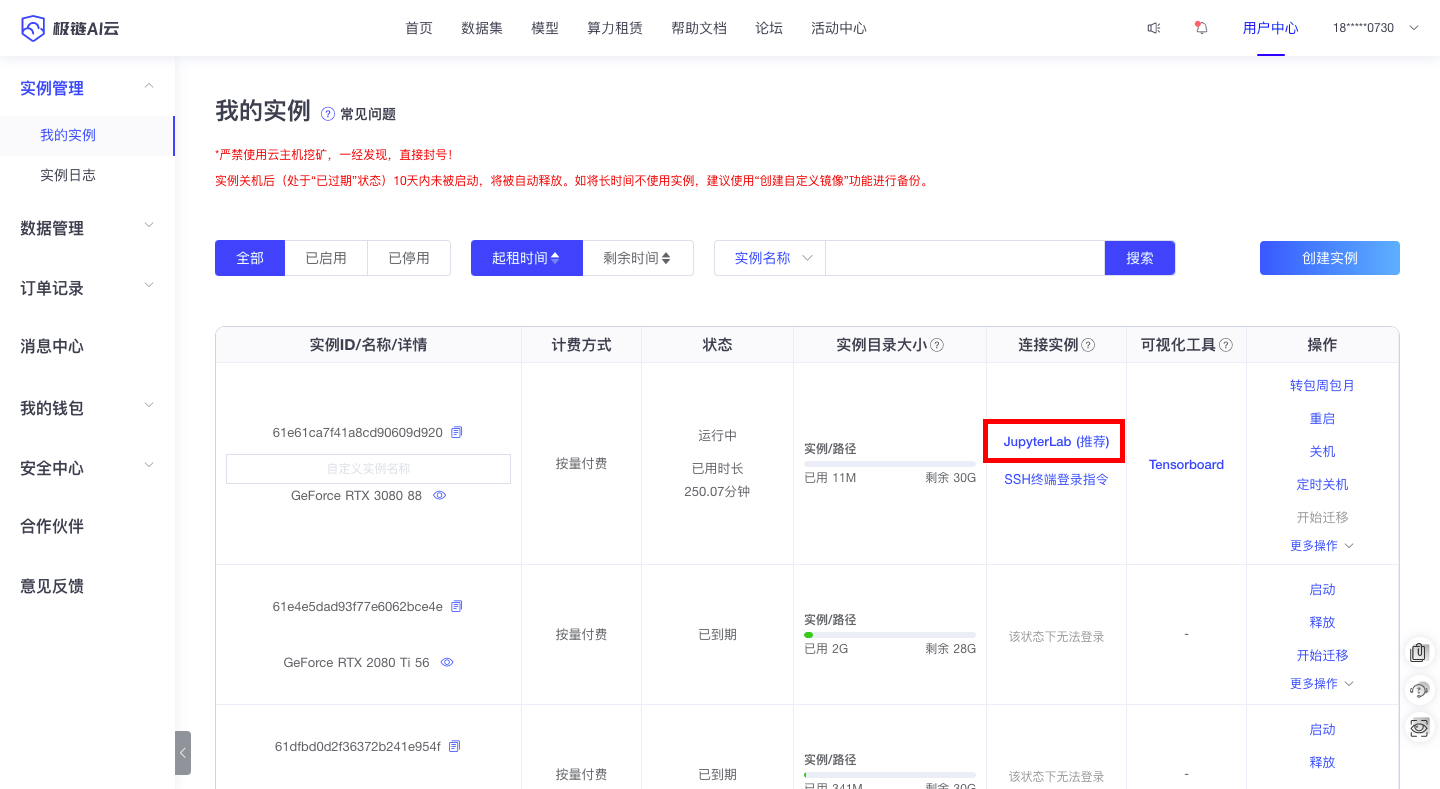Click the disk usage progress bar
The width and height of the screenshot is (1440, 789).
point(888,462)
